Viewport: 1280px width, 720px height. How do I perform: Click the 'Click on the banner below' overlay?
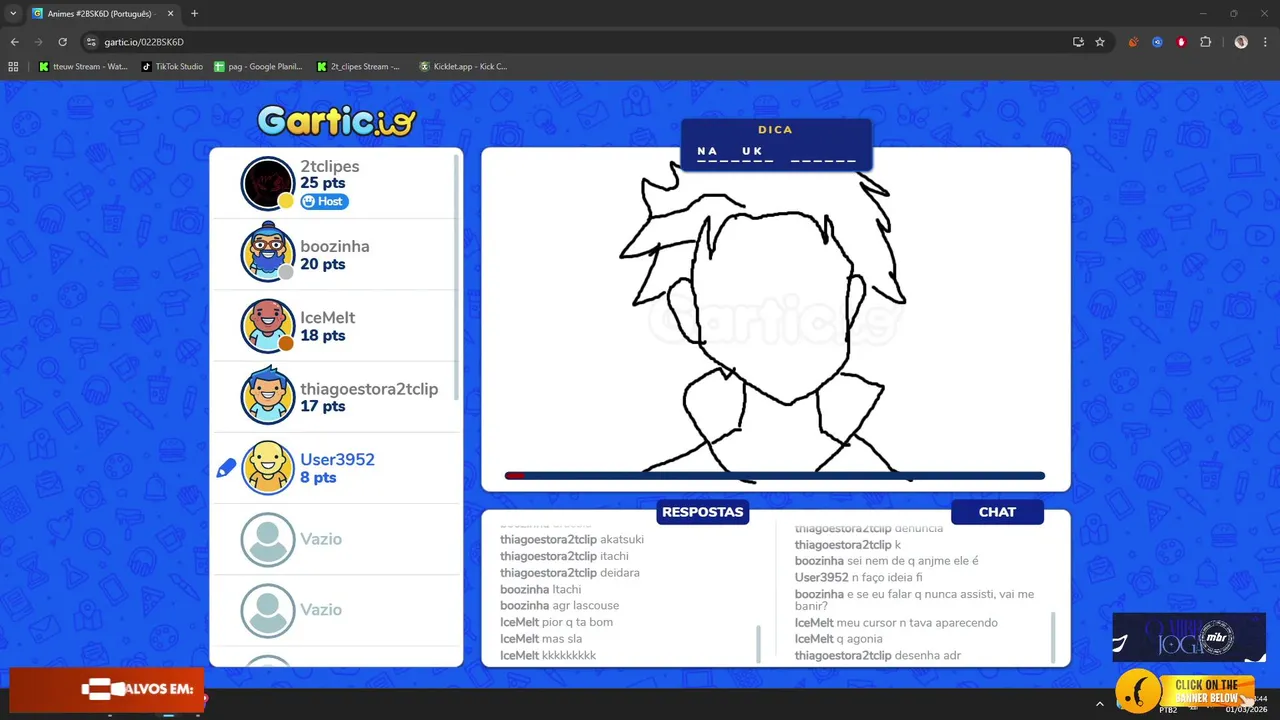(1185, 691)
